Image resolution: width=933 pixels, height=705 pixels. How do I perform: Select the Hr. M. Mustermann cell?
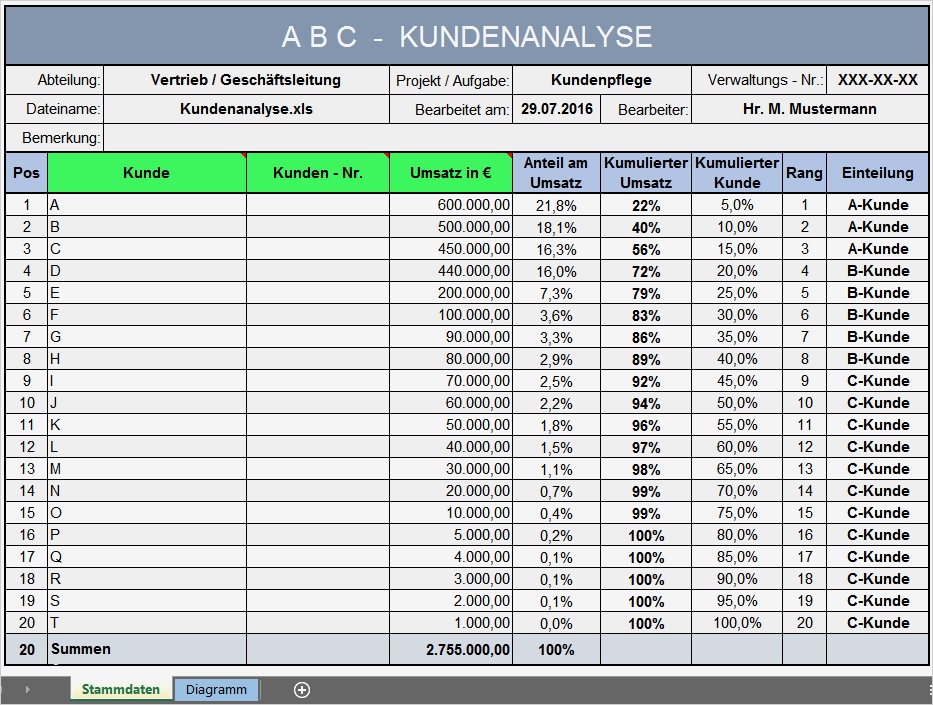tap(810, 109)
